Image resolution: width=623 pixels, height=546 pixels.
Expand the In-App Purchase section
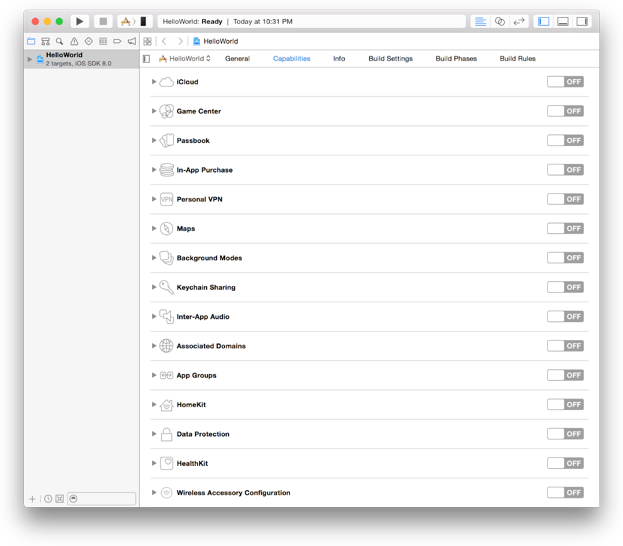pos(154,170)
